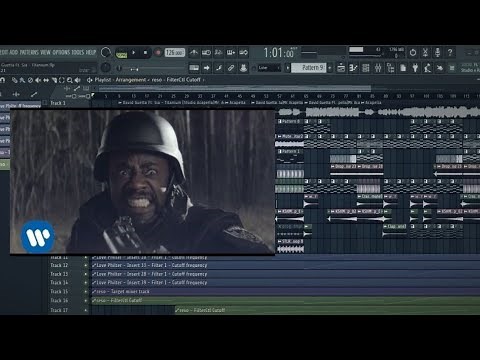Toggle mute switch on Track 16
Screen dimensions: 480x360
click(x=86, y=301)
